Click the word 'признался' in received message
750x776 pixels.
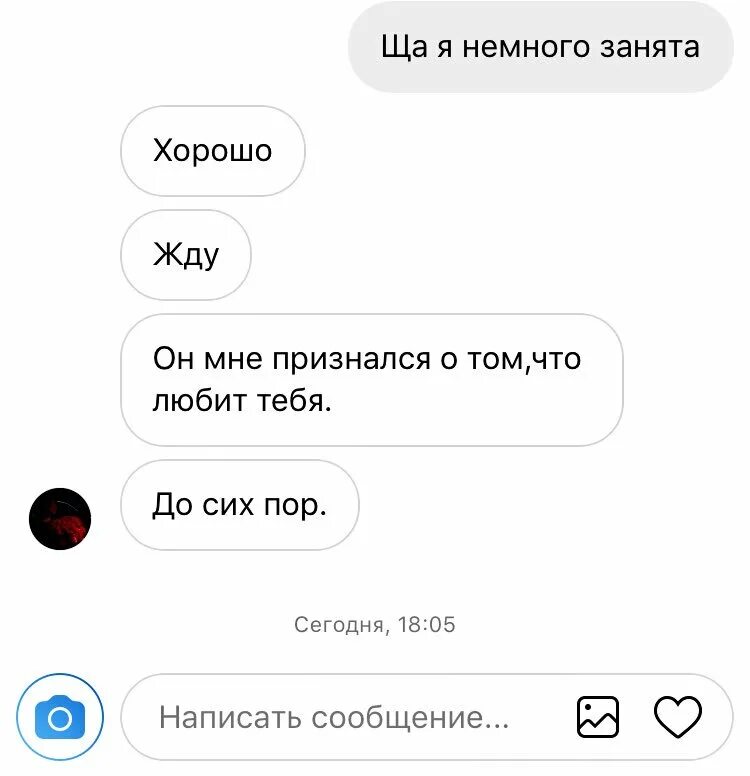pos(352,358)
